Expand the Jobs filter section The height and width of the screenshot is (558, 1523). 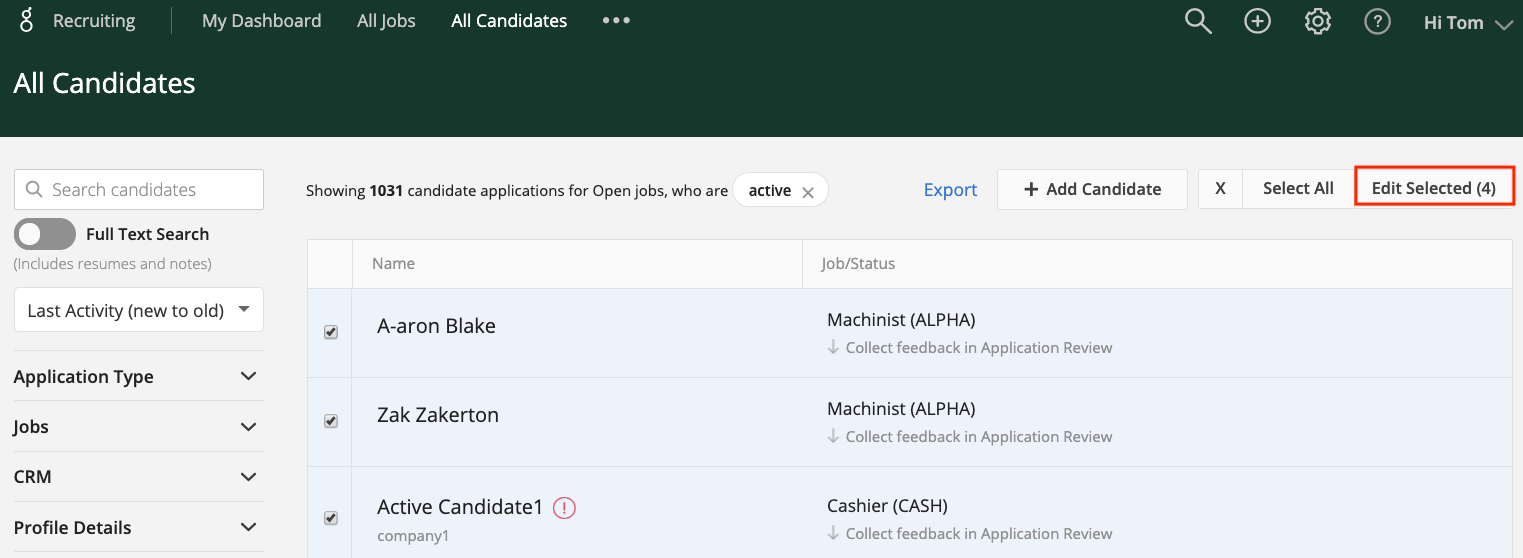tap(136, 426)
